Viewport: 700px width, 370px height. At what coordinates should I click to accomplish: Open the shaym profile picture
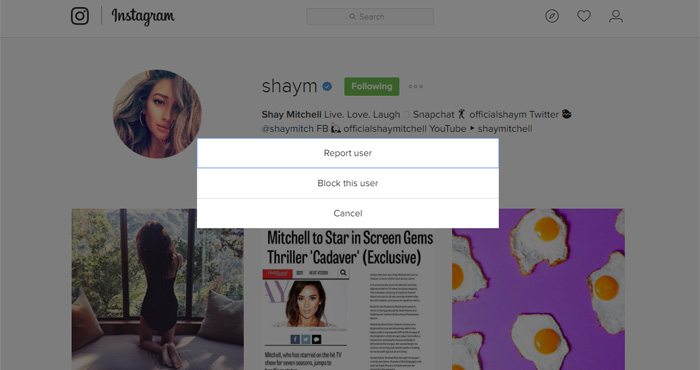(157, 114)
